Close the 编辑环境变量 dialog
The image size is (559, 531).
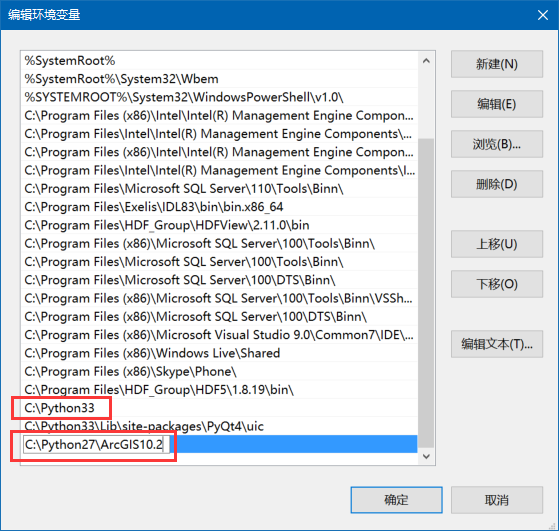tap(543, 15)
